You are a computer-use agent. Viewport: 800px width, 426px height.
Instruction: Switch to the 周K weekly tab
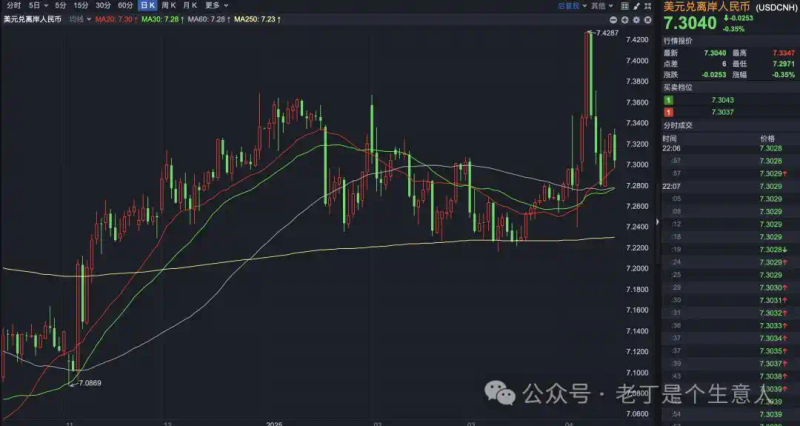pyautogui.click(x=168, y=6)
